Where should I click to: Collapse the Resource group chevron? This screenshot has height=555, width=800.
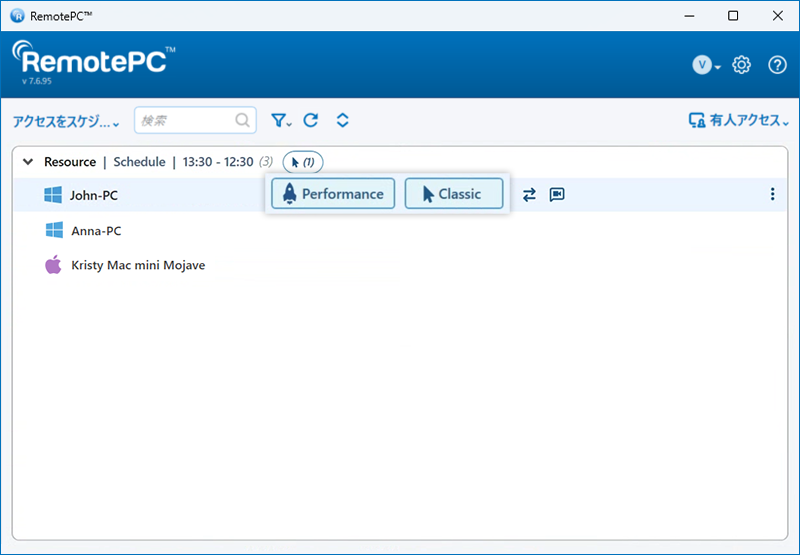(28, 162)
